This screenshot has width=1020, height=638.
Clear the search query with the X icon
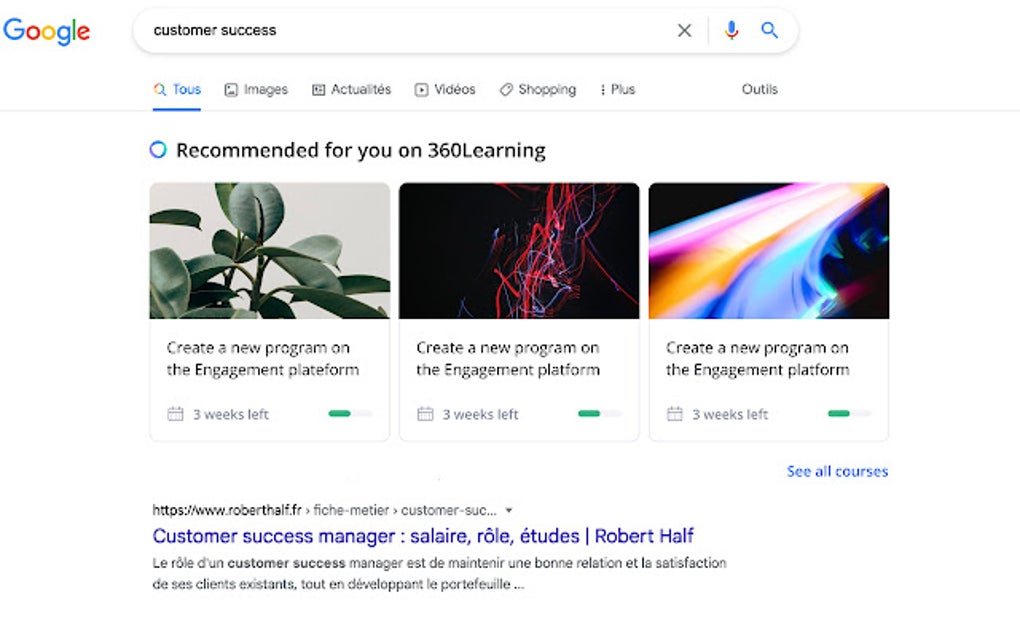click(684, 31)
